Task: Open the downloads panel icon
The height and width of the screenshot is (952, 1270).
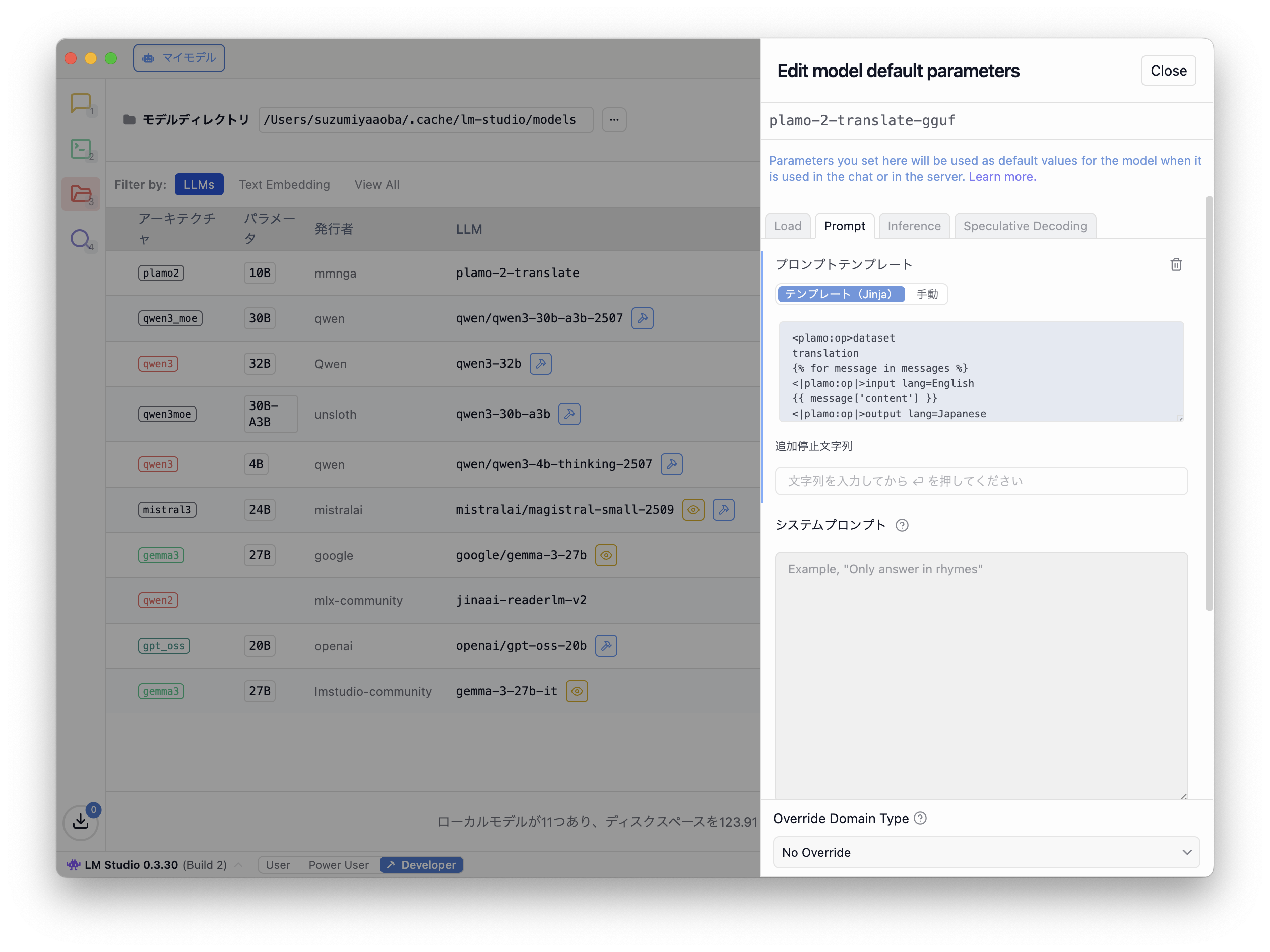Action: point(81,823)
